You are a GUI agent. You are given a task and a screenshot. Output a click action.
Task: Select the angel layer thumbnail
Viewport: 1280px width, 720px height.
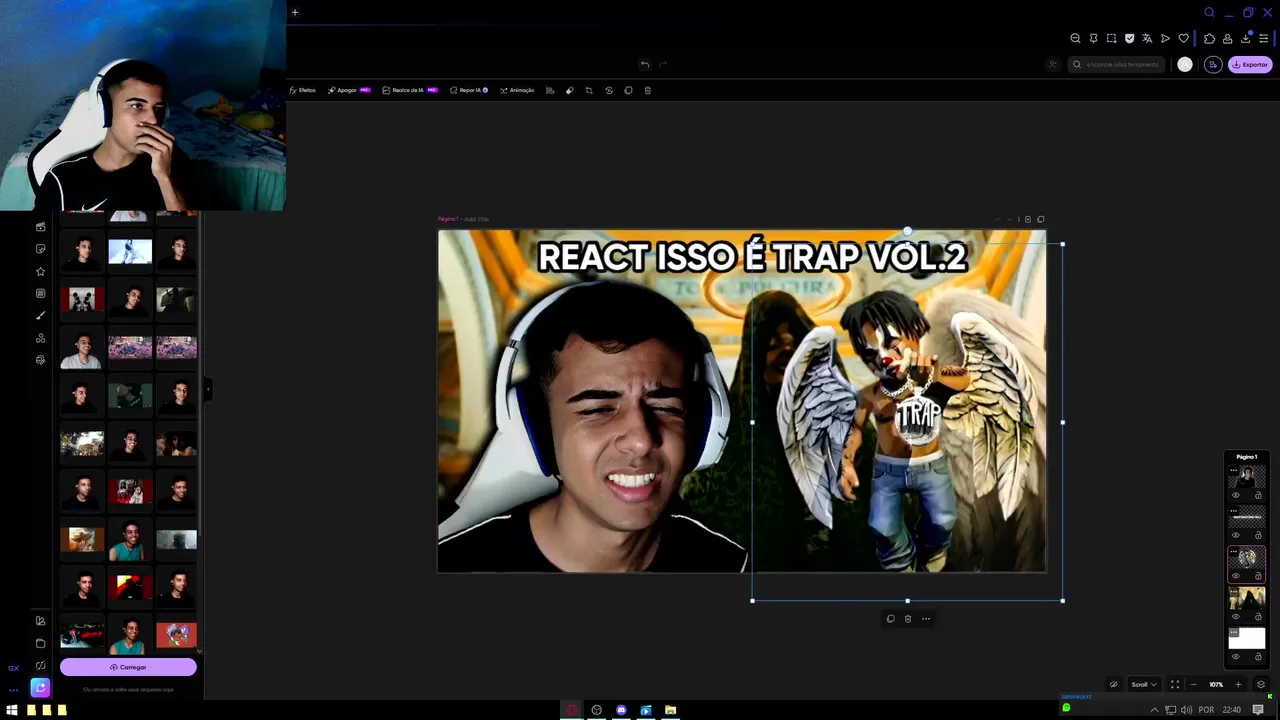tap(1247, 559)
